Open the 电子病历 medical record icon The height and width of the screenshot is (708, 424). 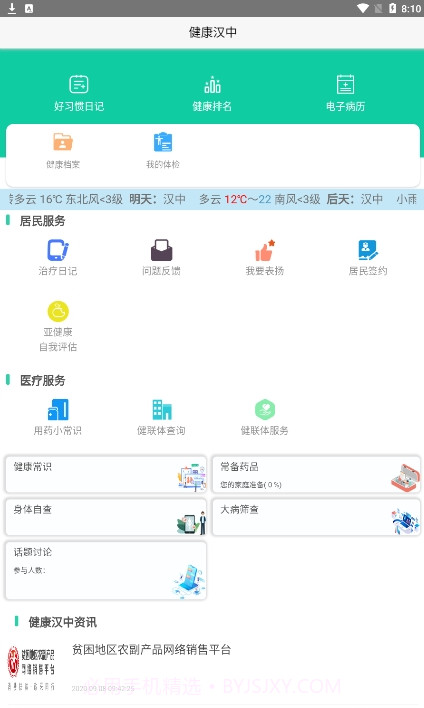coord(345,84)
